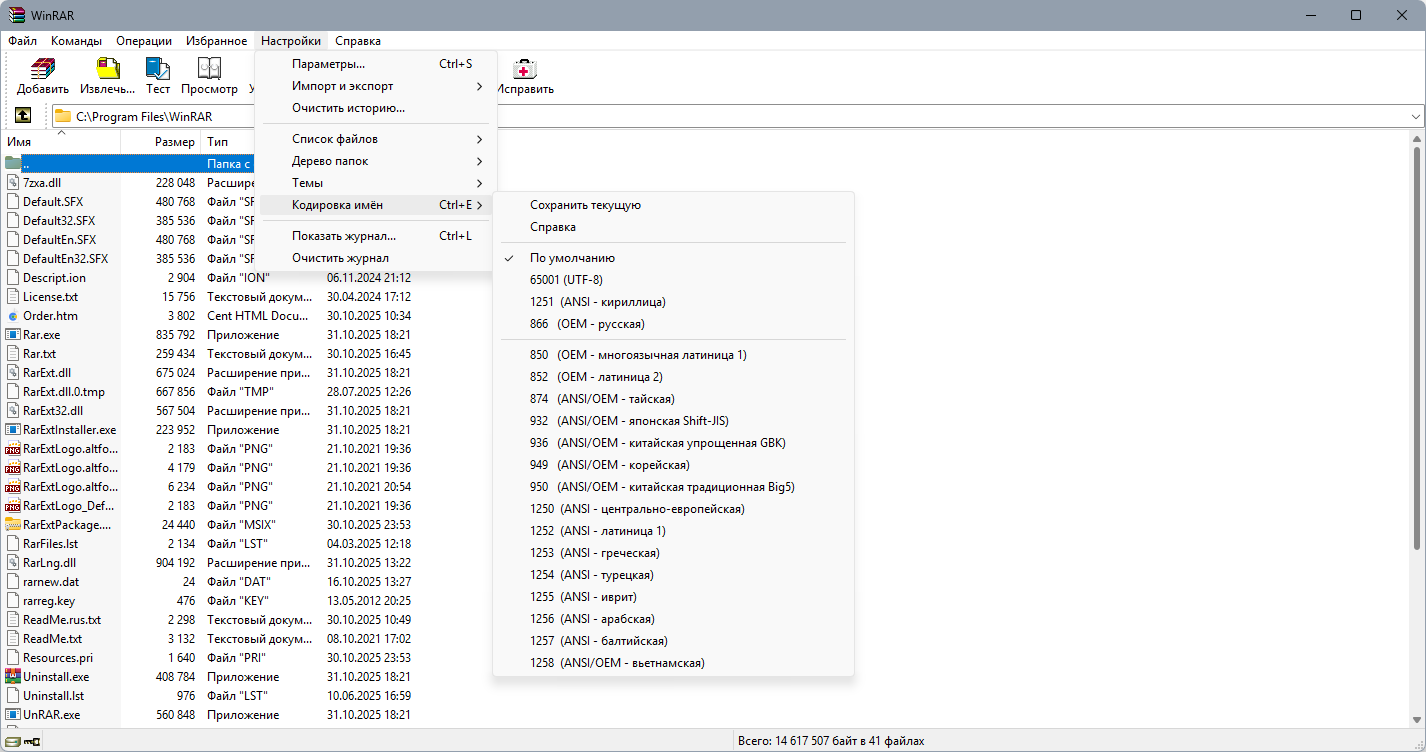Open the address path dropdown arrow

pyautogui.click(x=1414, y=116)
